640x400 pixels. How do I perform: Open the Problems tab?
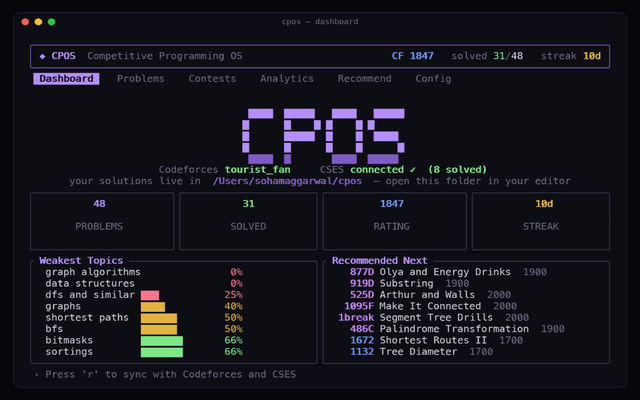[x=141, y=79]
